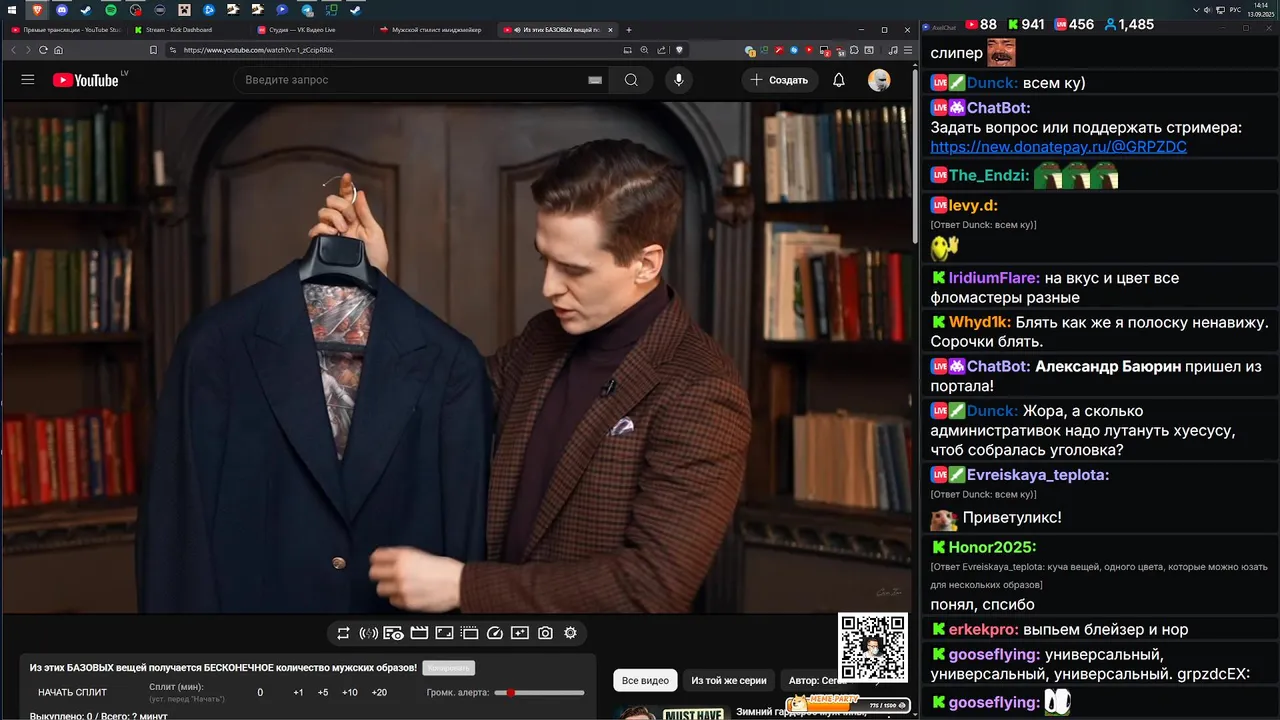Click the card-with-eye icon in player toolbar
Viewport: 1280px width, 720px height.
point(394,633)
